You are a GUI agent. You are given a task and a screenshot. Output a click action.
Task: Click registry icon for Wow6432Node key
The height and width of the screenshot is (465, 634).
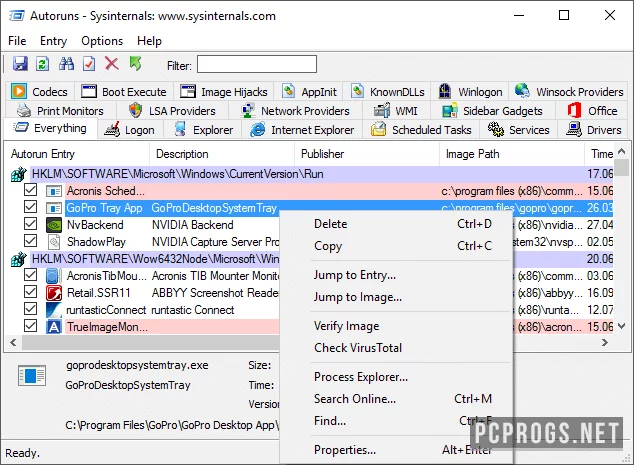point(18,259)
